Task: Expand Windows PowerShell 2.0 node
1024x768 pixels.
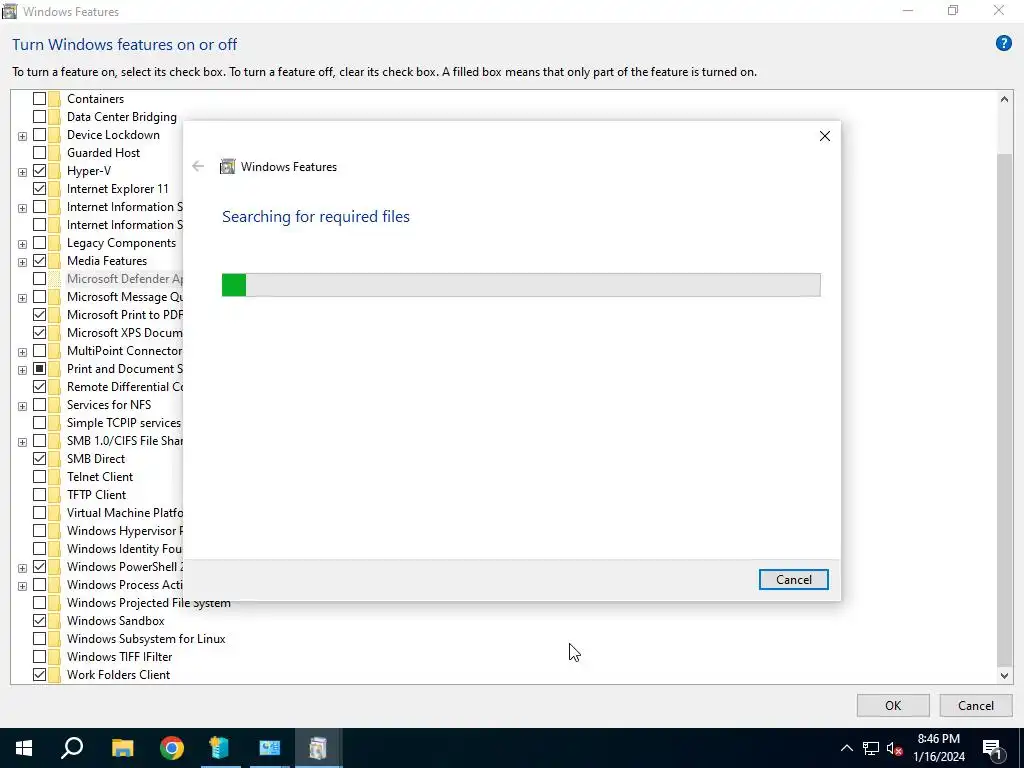Action: [x=22, y=568]
